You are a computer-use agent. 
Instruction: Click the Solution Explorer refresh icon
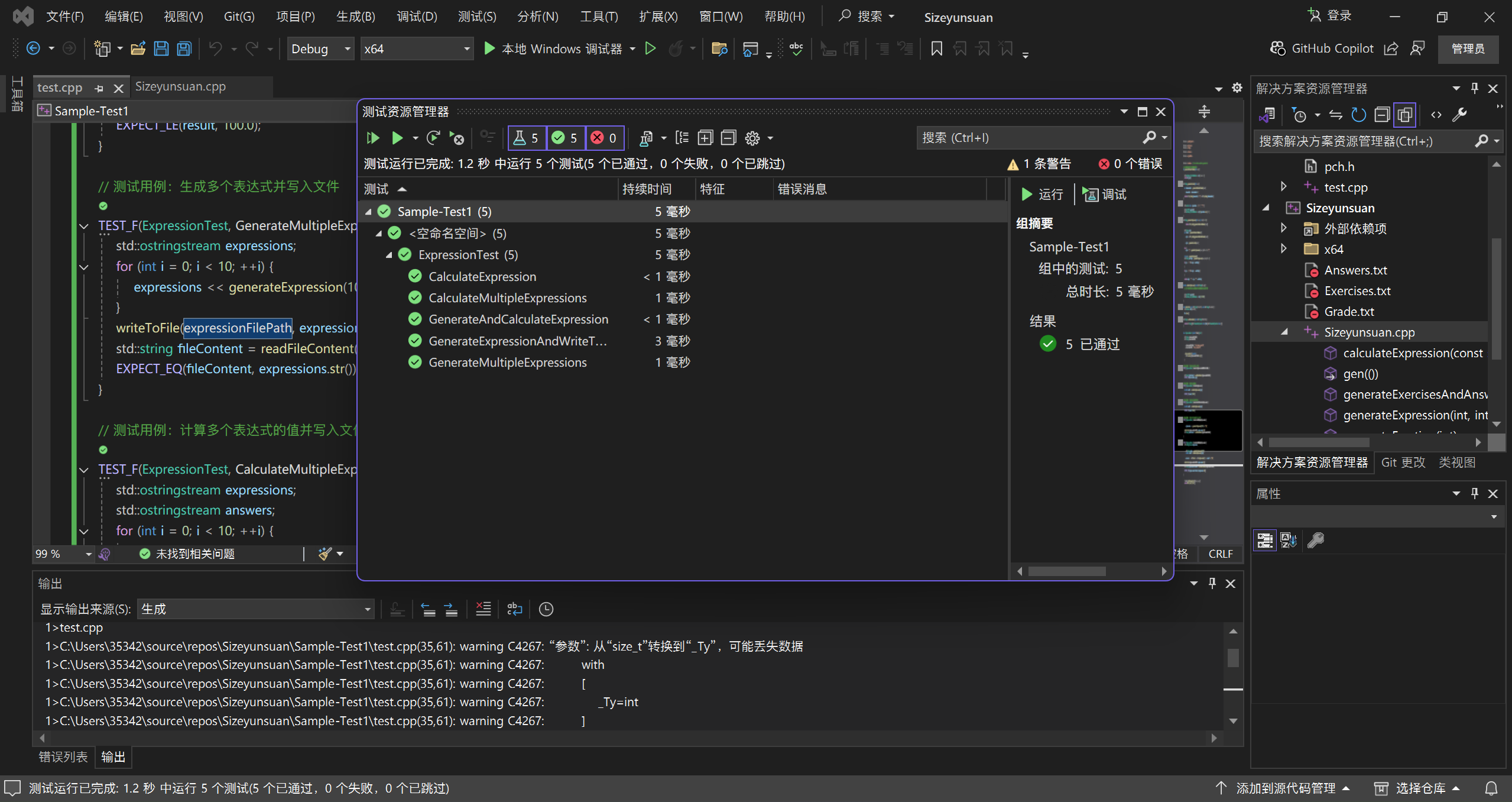(1358, 115)
